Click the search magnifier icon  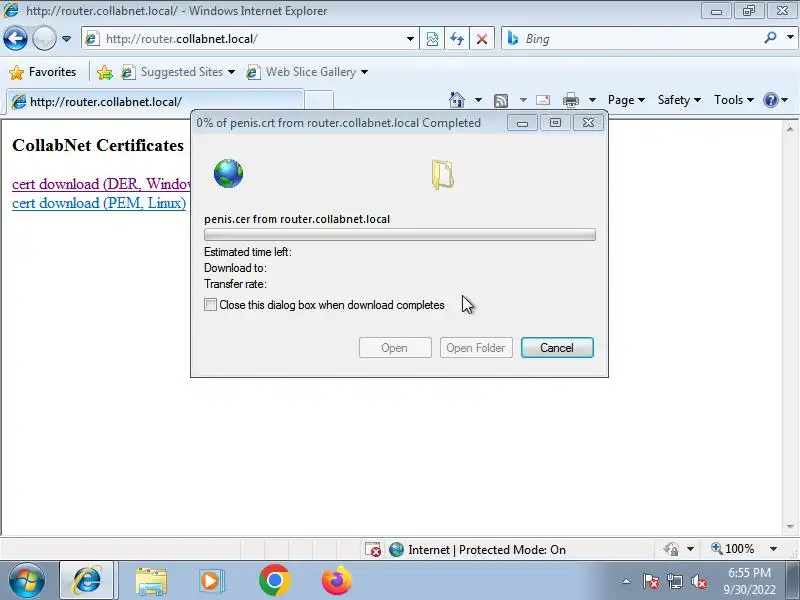[770, 37]
